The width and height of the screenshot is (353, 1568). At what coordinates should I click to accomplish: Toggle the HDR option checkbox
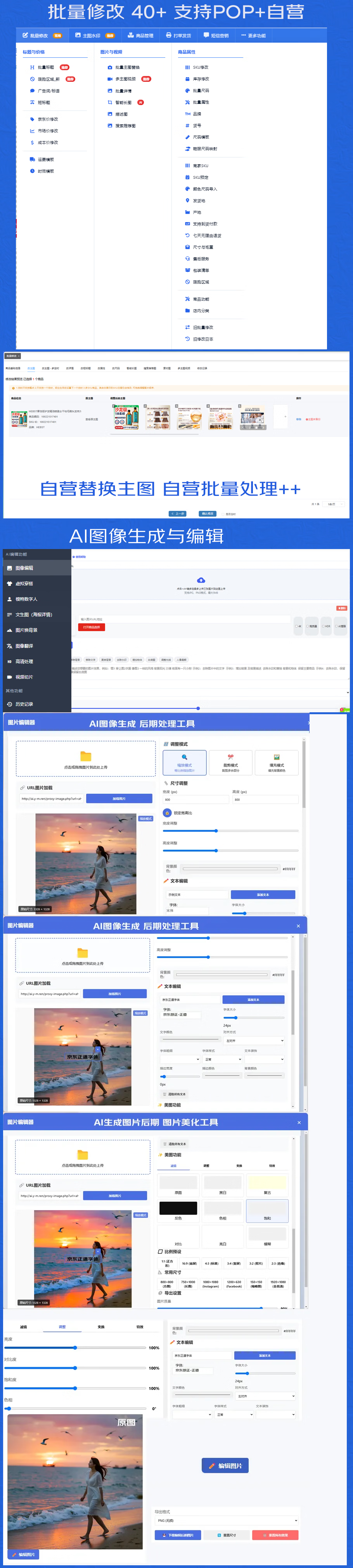click(323, 626)
